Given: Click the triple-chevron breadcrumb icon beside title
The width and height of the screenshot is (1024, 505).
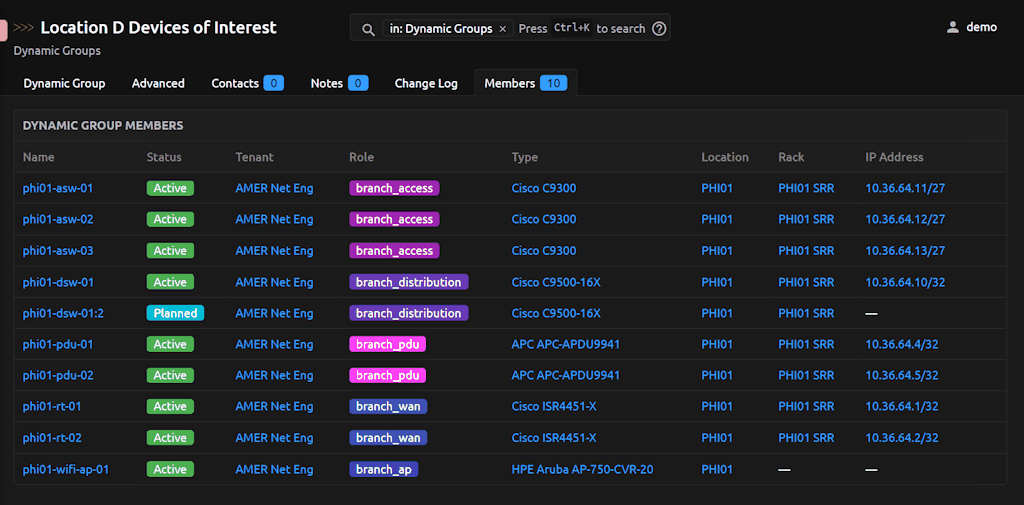Looking at the screenshot, I should pyautogui.click(x=24, y=28).
